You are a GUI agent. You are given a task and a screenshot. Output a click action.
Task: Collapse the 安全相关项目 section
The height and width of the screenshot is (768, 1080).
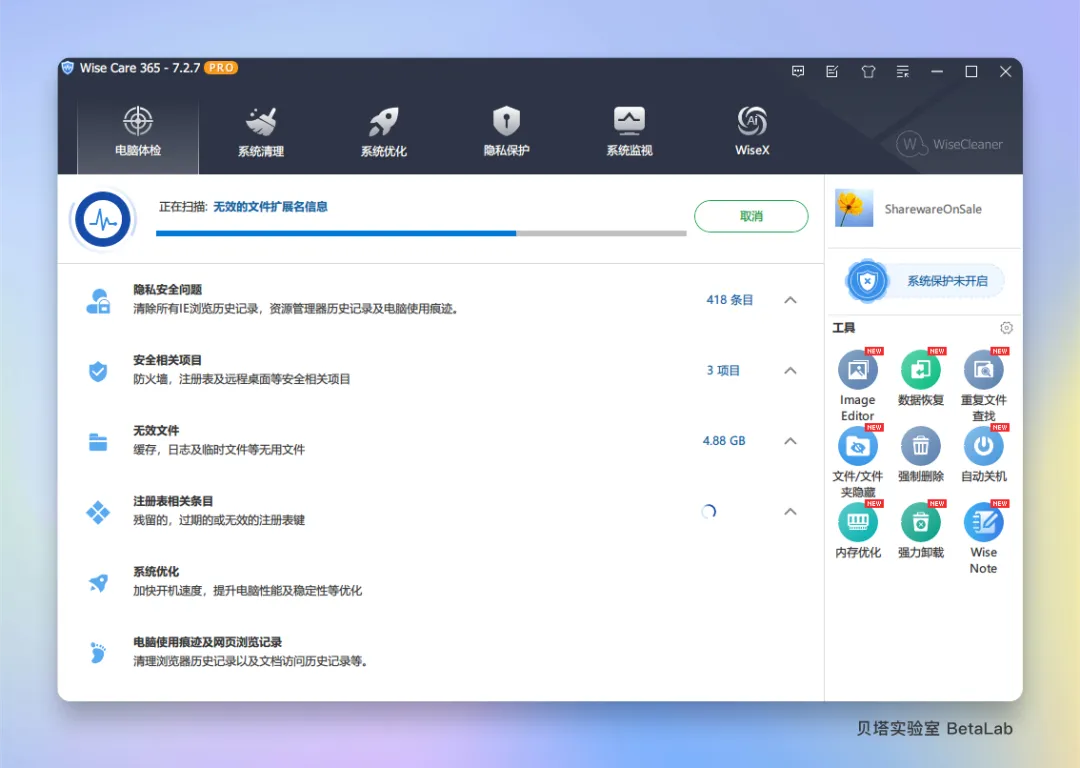point(791,371)
